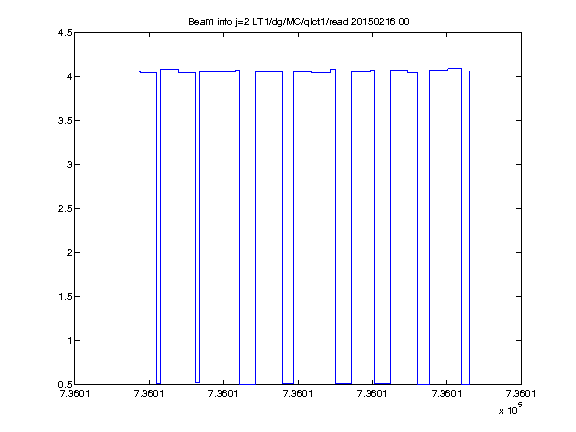Viewport: 576px width, 432px height.
Task: Click the y-axis label 1
Action: [x=69, y=341]
